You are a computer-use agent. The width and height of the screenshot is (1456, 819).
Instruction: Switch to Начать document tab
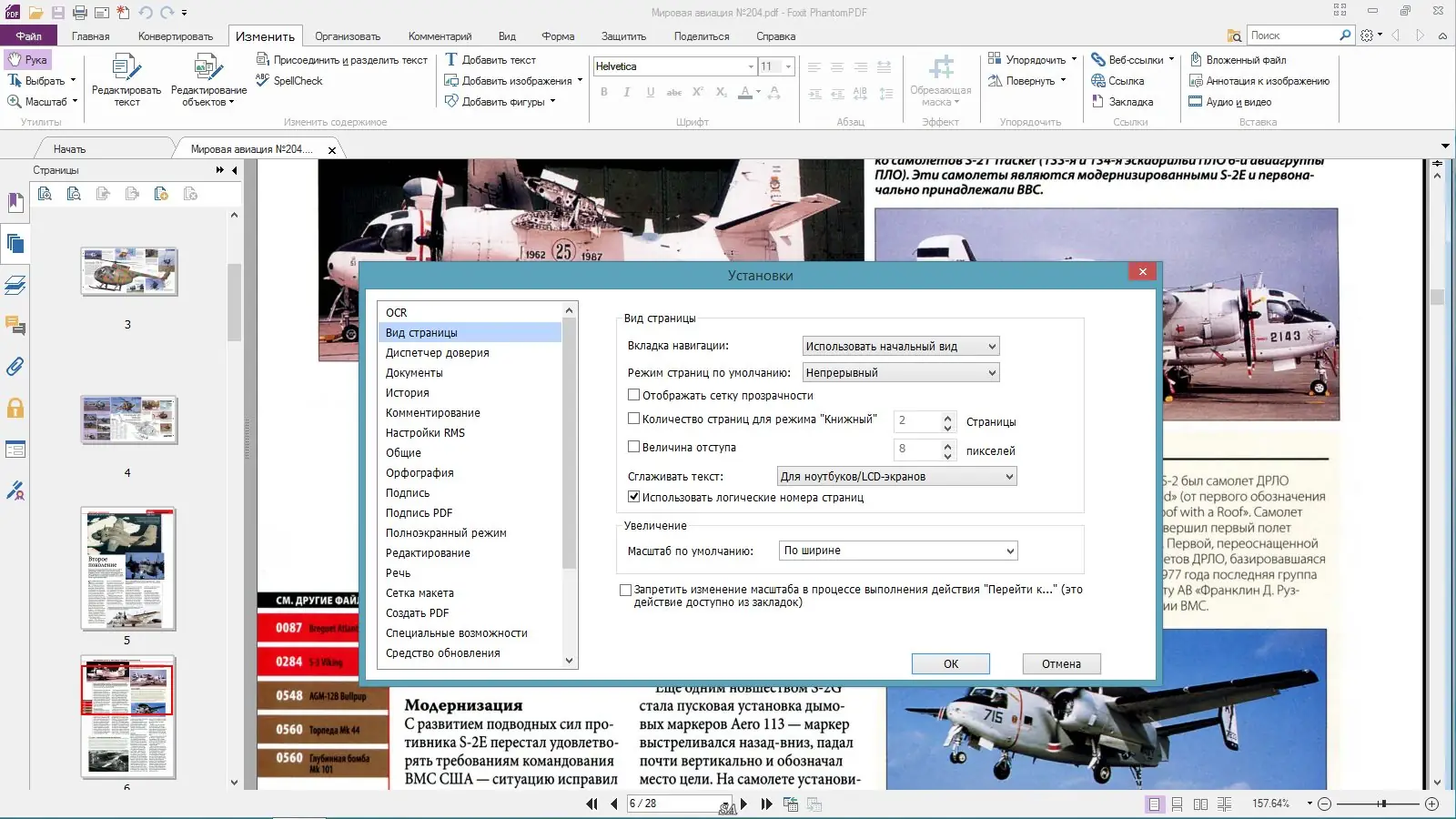pyautogui.click(x=70, y=149)
